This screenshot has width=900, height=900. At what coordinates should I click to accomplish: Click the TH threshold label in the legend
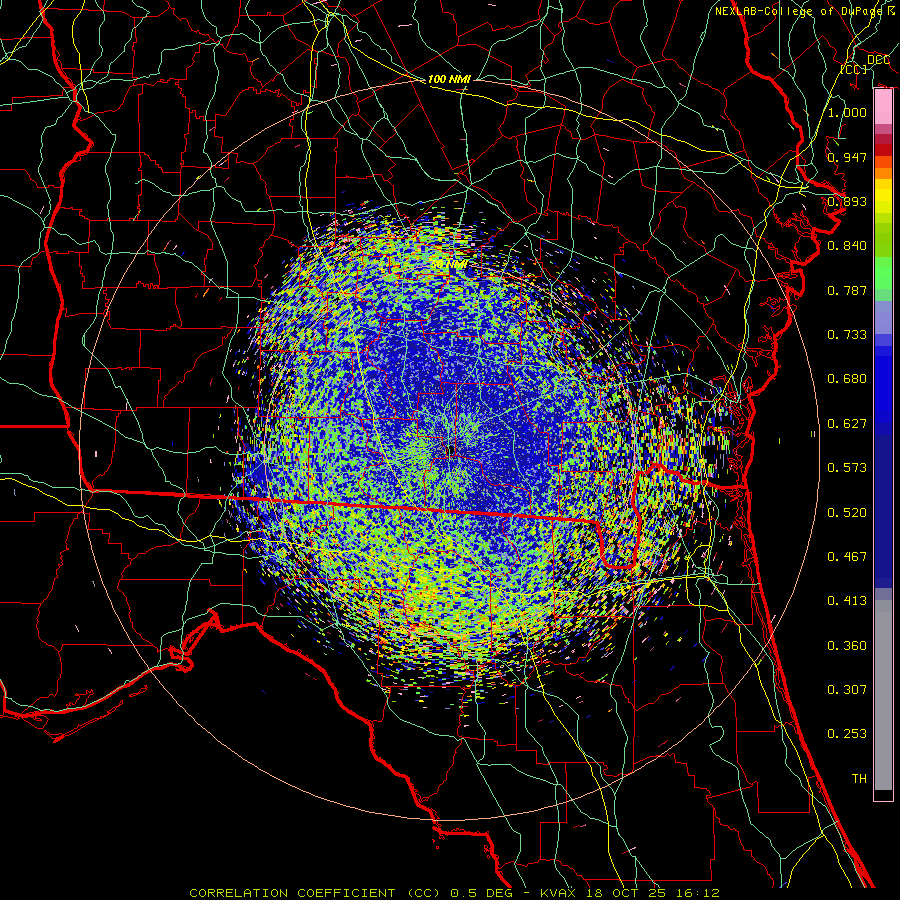pos(859,779)
